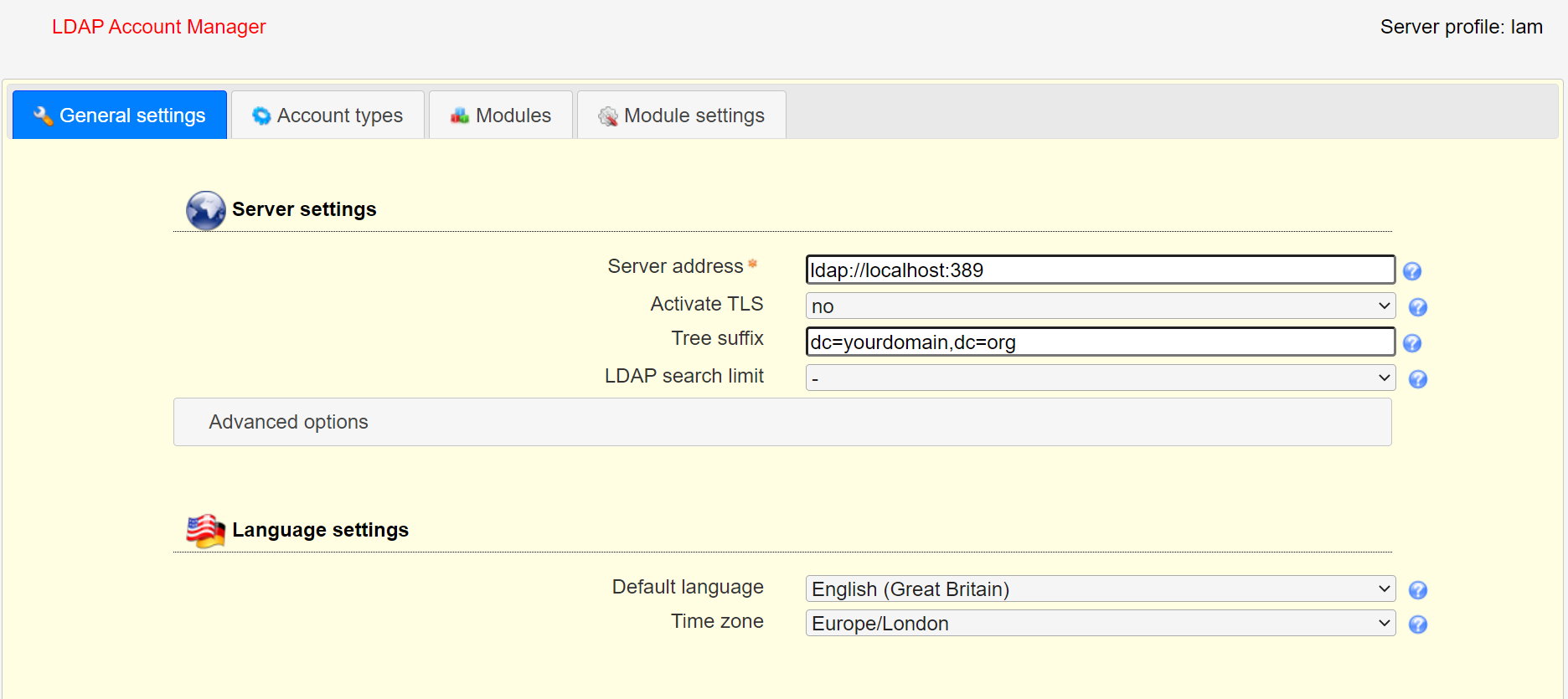Click the Activate TLS label
Image resolution: width=1568 pixels, height=699 pixels.
[x=707, y=304]
